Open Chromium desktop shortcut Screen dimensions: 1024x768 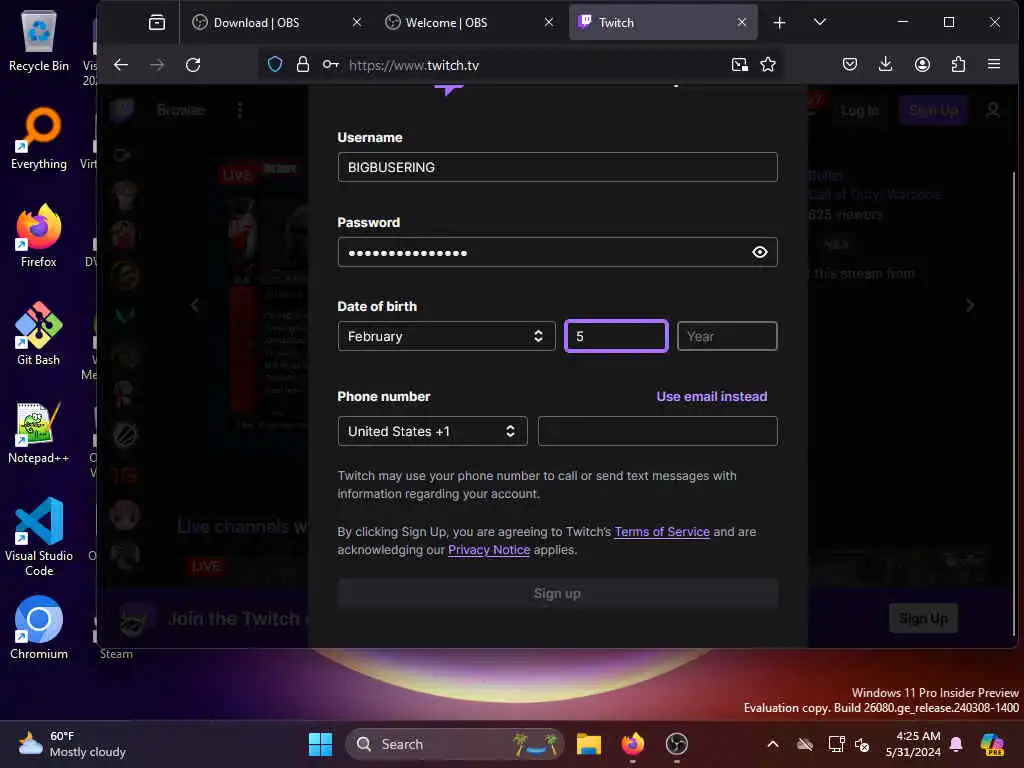point(39,628)
